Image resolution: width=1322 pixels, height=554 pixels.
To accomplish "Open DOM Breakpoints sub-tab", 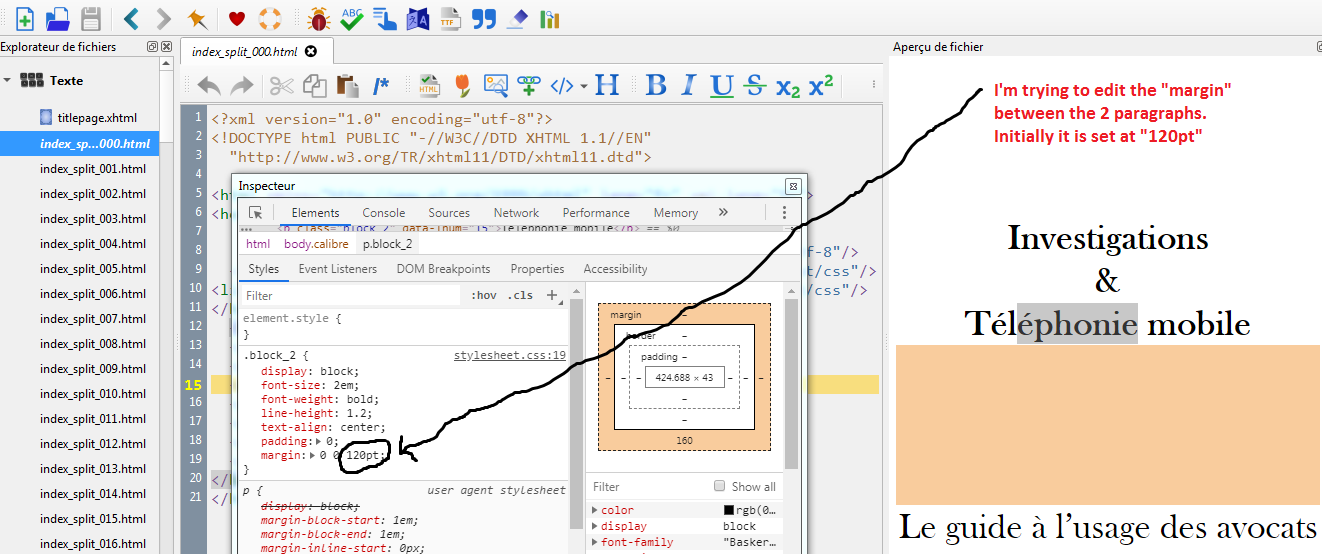I will point(444,269).
